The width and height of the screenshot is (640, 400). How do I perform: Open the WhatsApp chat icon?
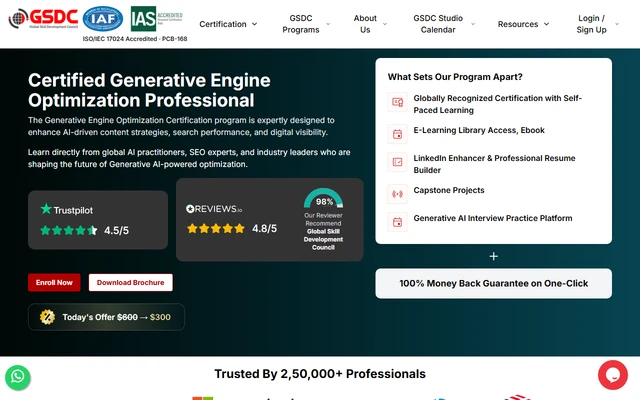click(x=18, y=376)
